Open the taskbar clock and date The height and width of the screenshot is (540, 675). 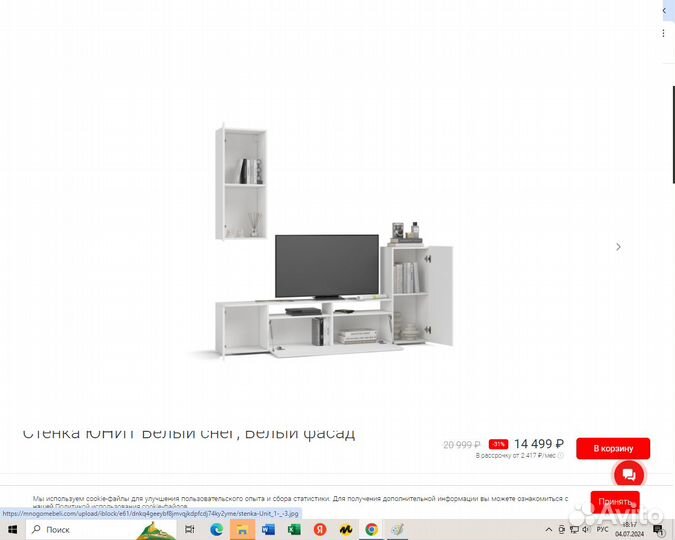point(630,529)
